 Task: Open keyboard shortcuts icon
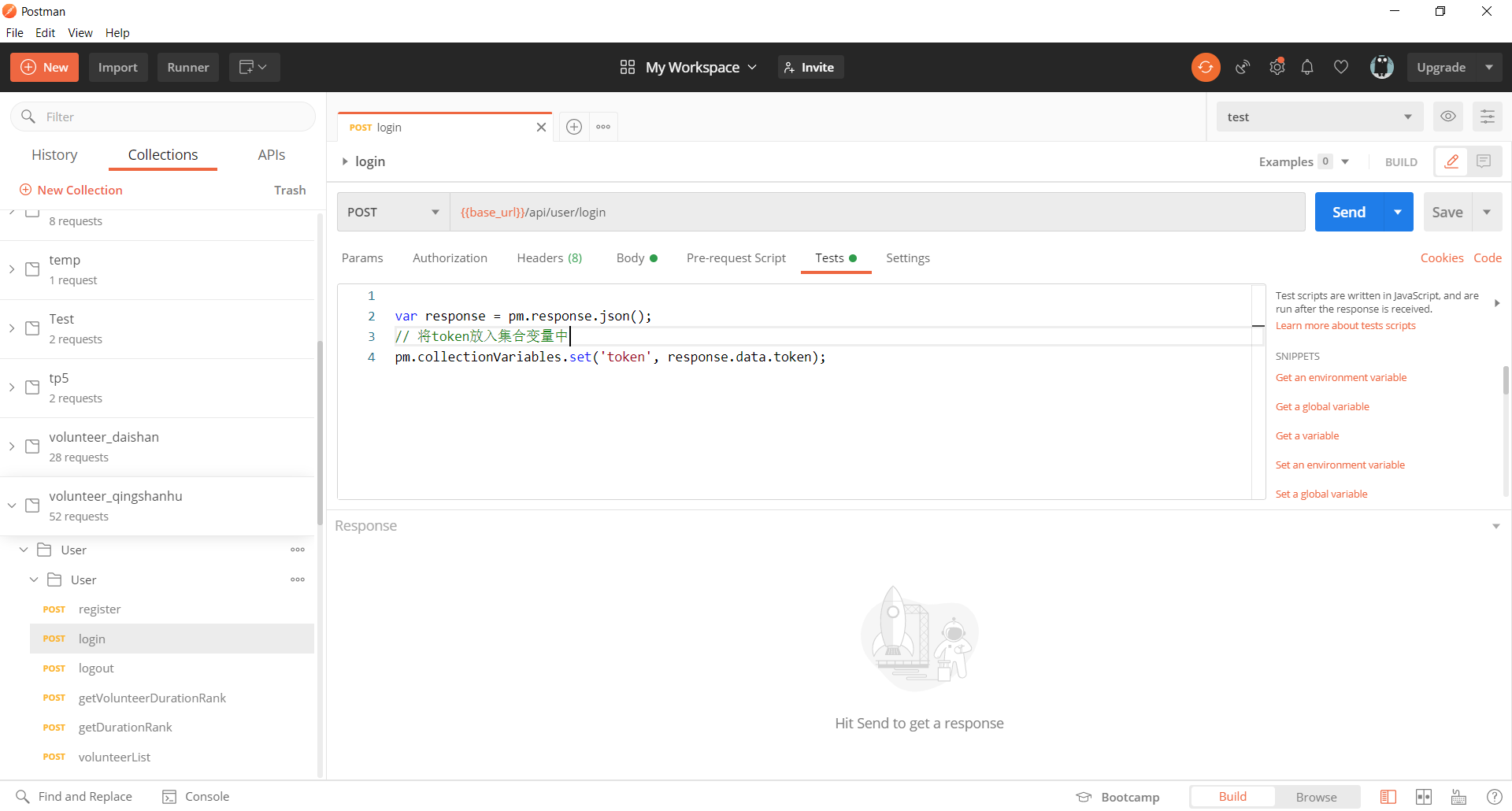click(1458, 797)
